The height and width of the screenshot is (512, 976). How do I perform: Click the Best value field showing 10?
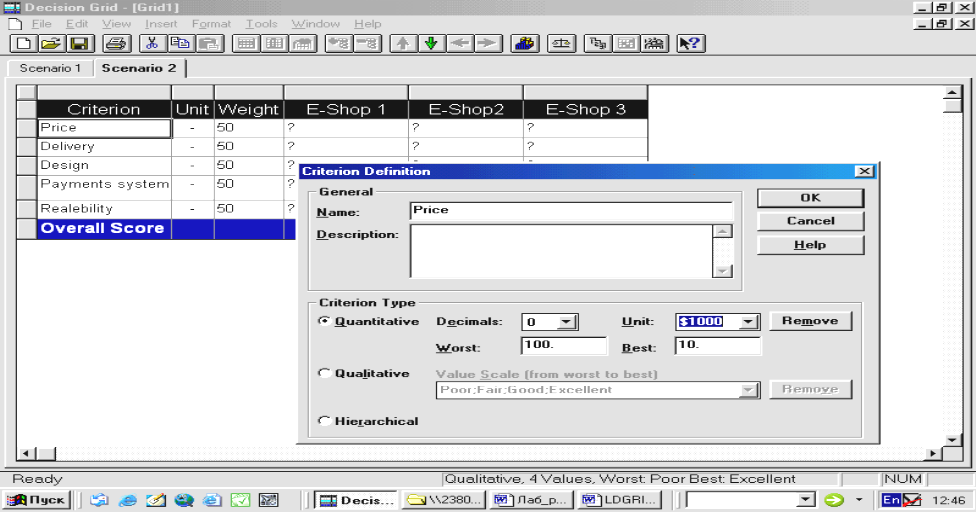click(x=718, y=345)
